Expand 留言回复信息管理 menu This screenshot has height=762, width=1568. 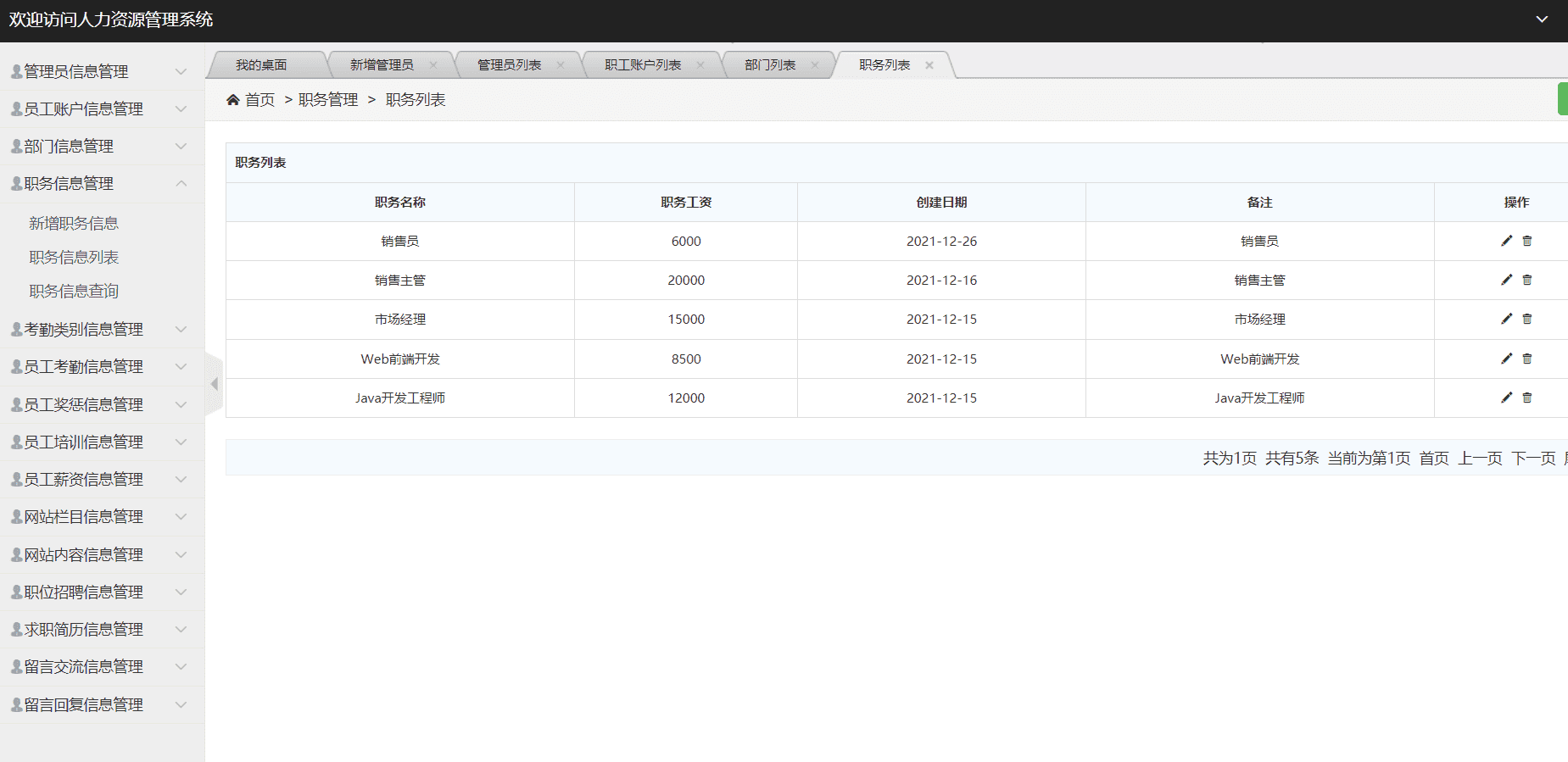102,704
